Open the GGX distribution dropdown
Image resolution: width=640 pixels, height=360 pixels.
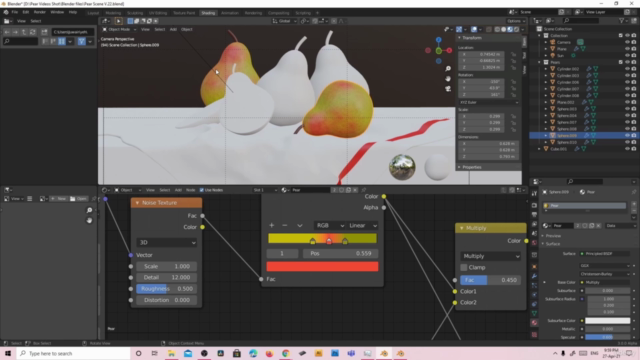[605, 266]
